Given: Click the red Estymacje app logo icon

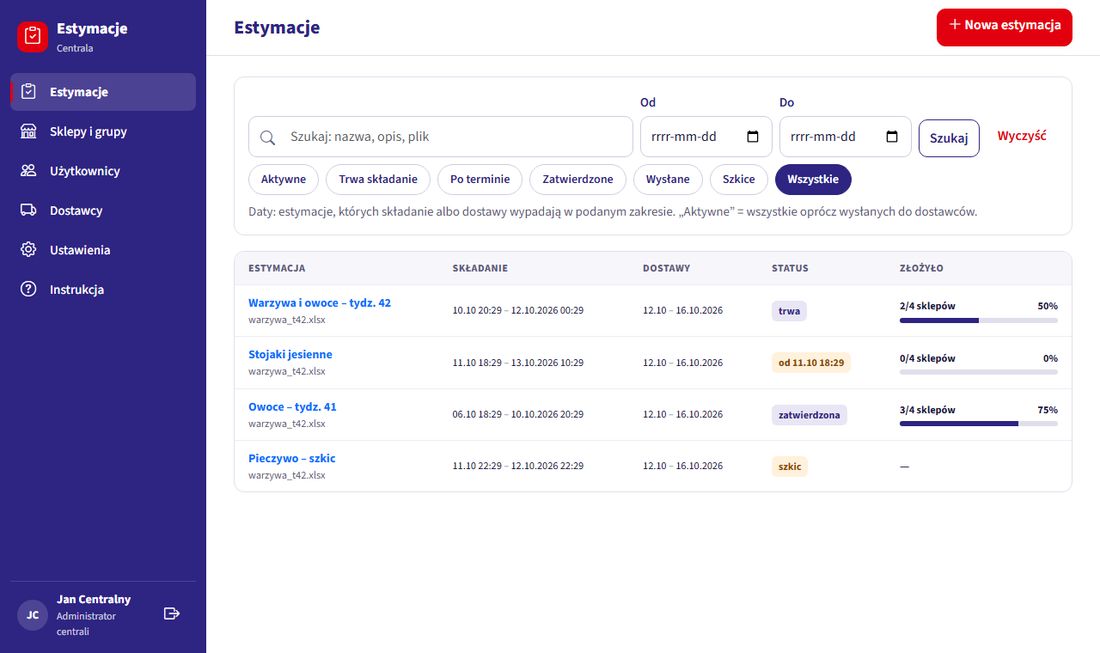Looking at the screenshot, I should tap(32, 36).
